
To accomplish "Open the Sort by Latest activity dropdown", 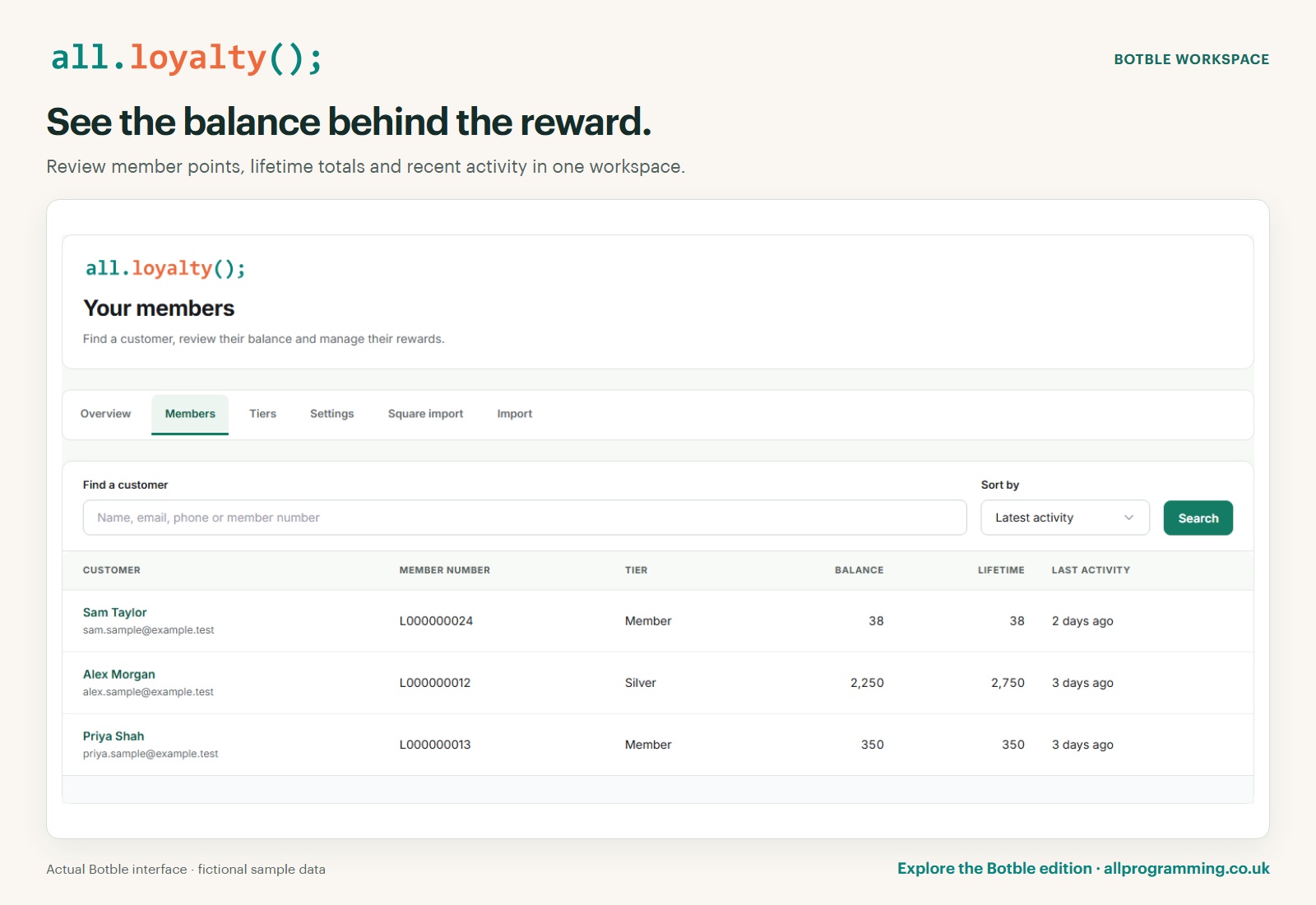I will (1065, 517).
